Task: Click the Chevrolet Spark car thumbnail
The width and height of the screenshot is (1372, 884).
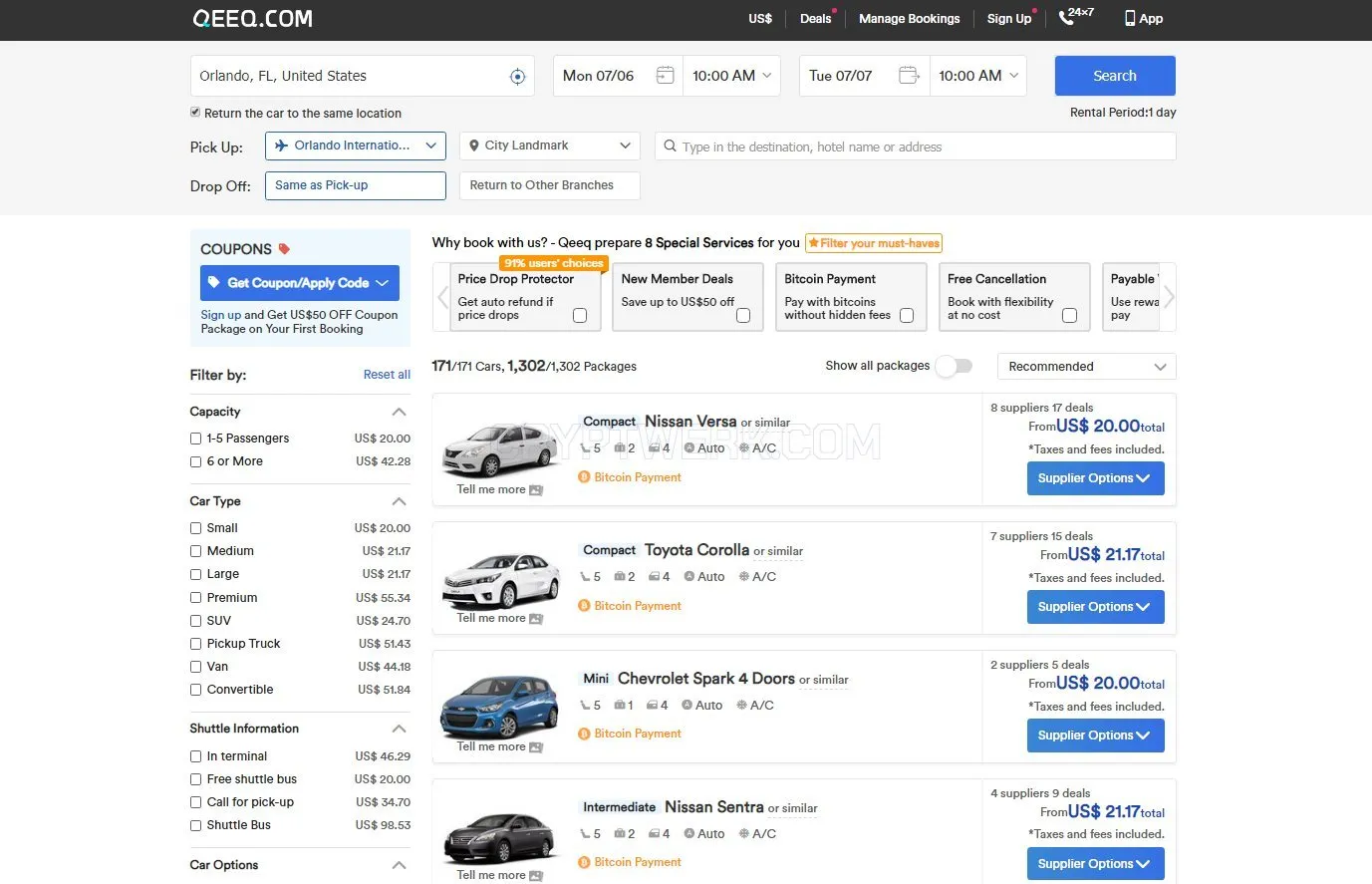Action: click(x=499, y=707)
